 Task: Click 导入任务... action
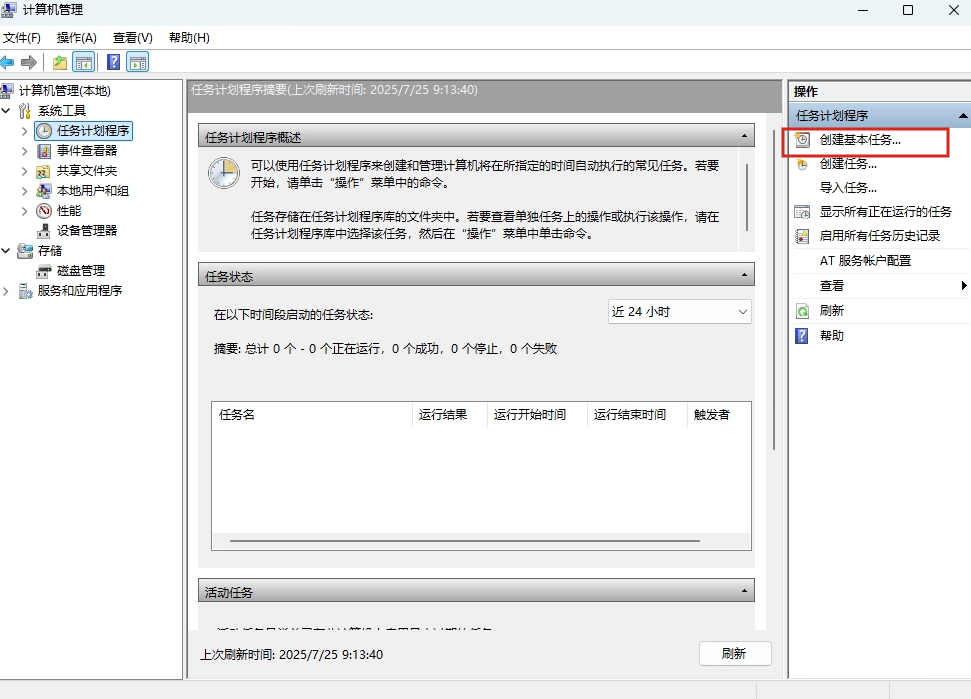848,188
